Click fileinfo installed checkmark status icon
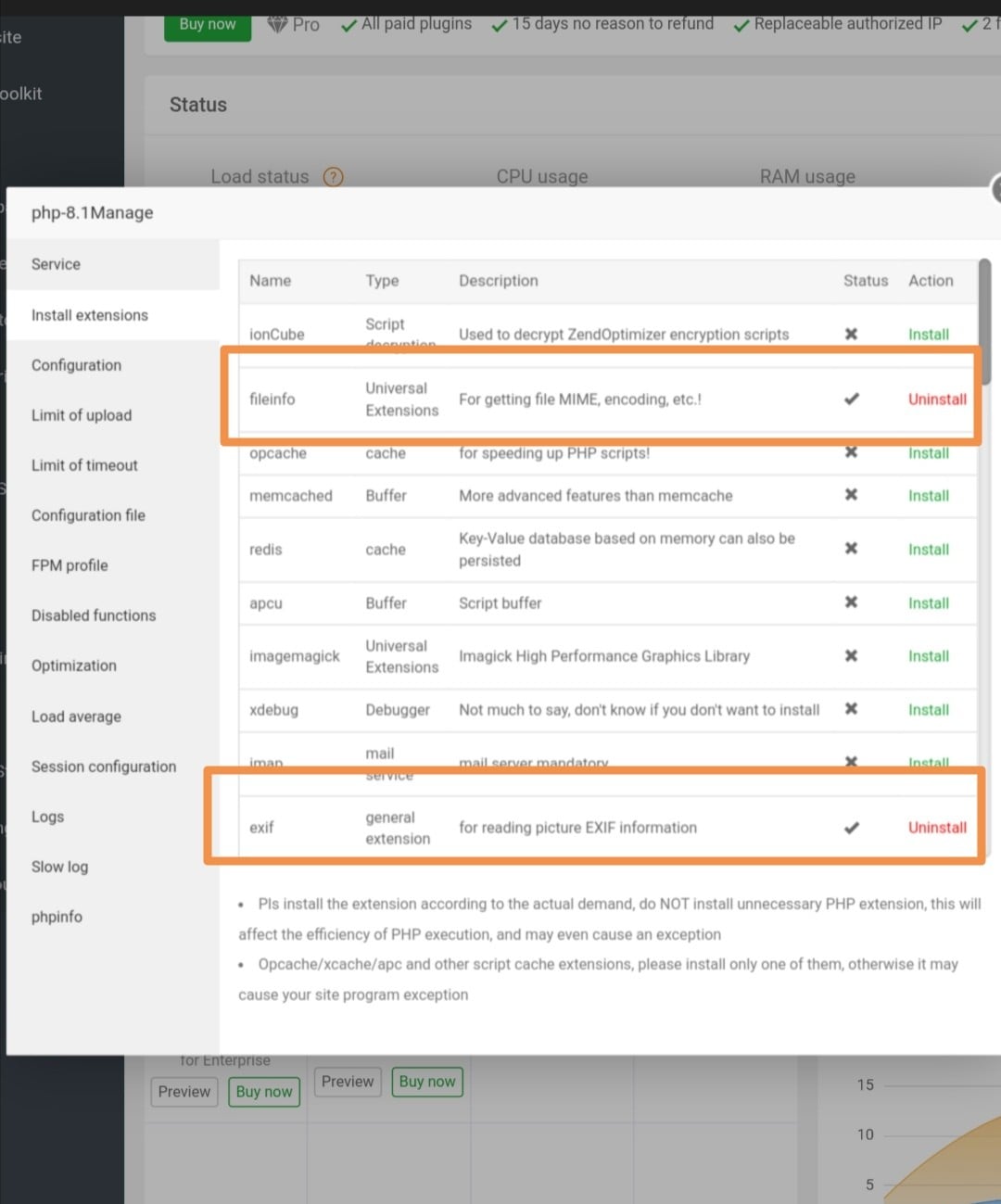This screenshot has width=1001, height=1204. point(851,399)
